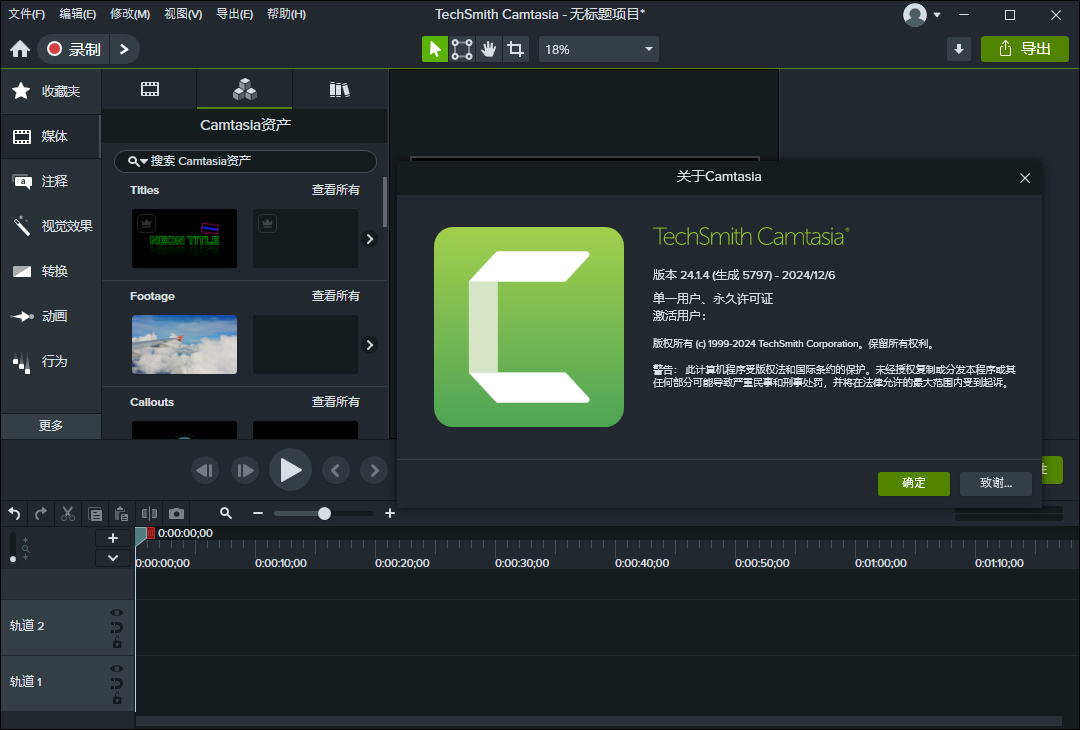Open the 视觉效果 panel in the sidebar
This screenshot has width=1080, height=730.
coord(50,225)
